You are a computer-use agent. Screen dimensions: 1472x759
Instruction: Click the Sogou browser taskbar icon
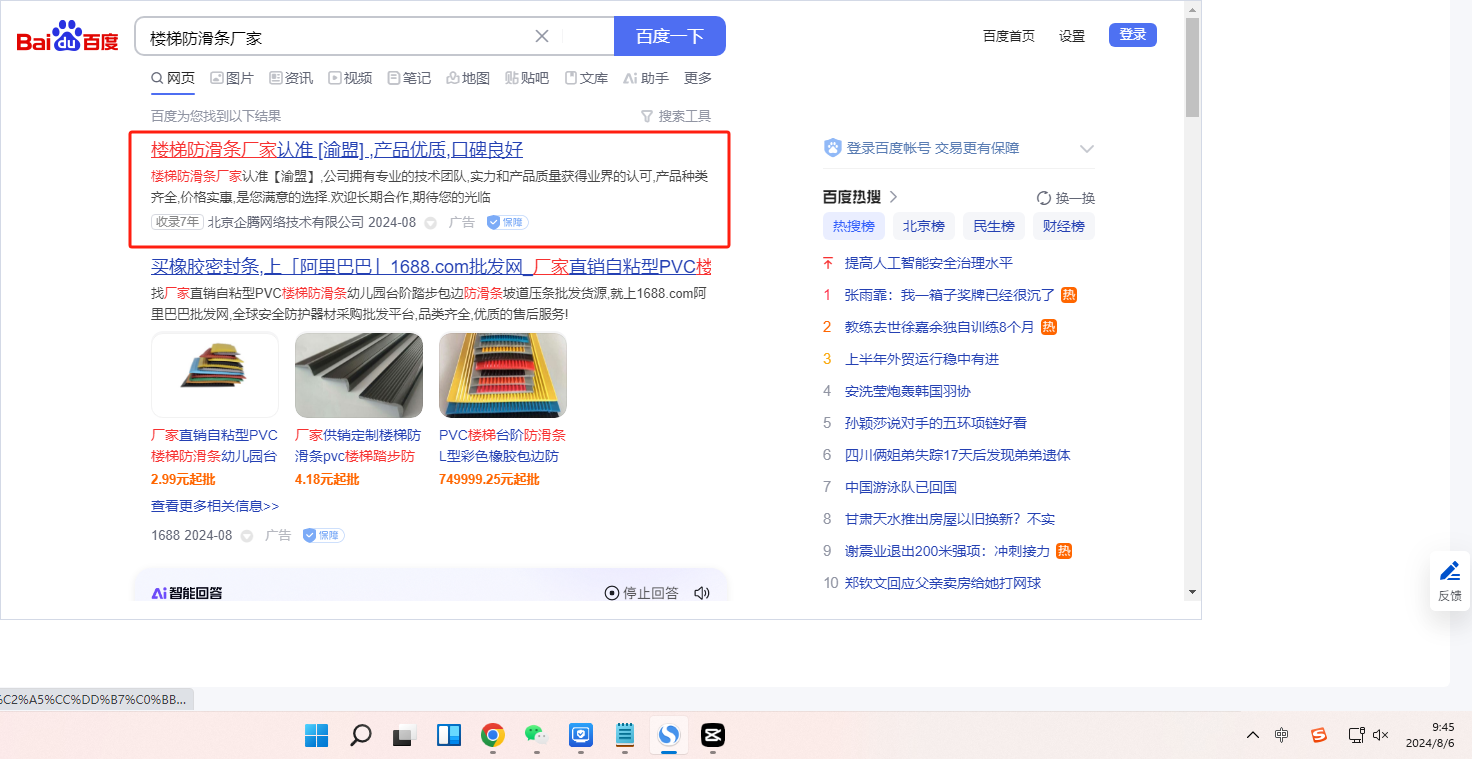coord(668,736)
